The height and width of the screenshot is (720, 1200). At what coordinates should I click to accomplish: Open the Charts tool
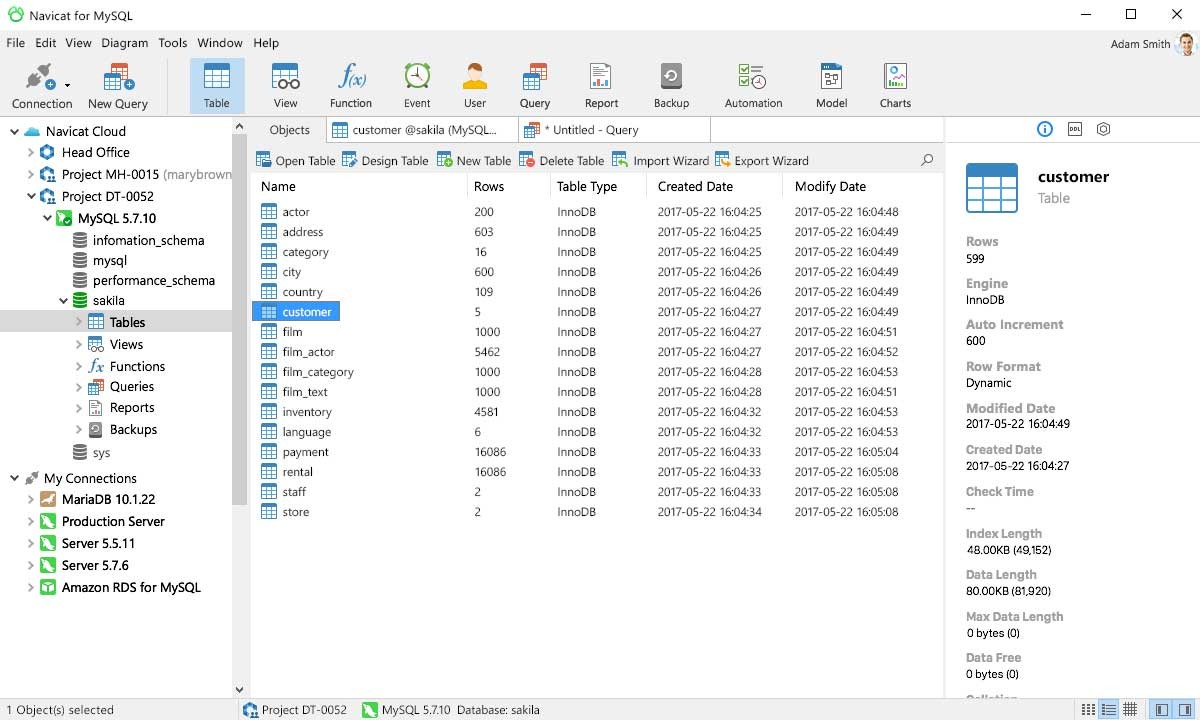(x=894, y=82)
